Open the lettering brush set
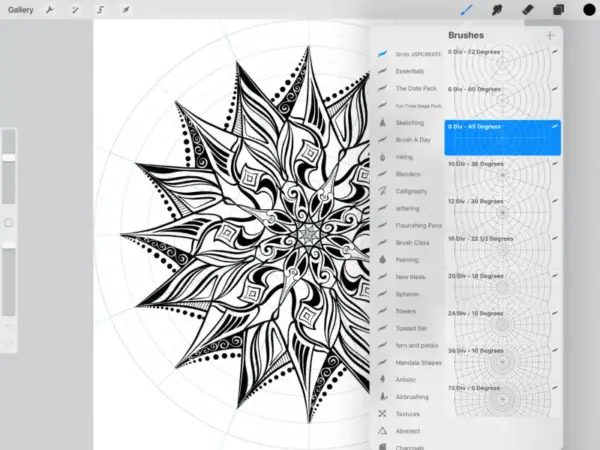This screenshot has height=450, width=600. (409, 209)
